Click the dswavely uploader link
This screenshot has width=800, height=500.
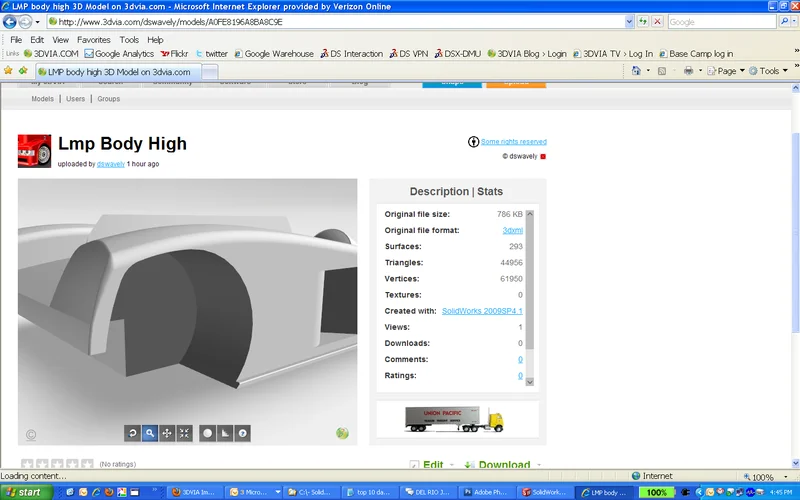(x=110, y=164)
